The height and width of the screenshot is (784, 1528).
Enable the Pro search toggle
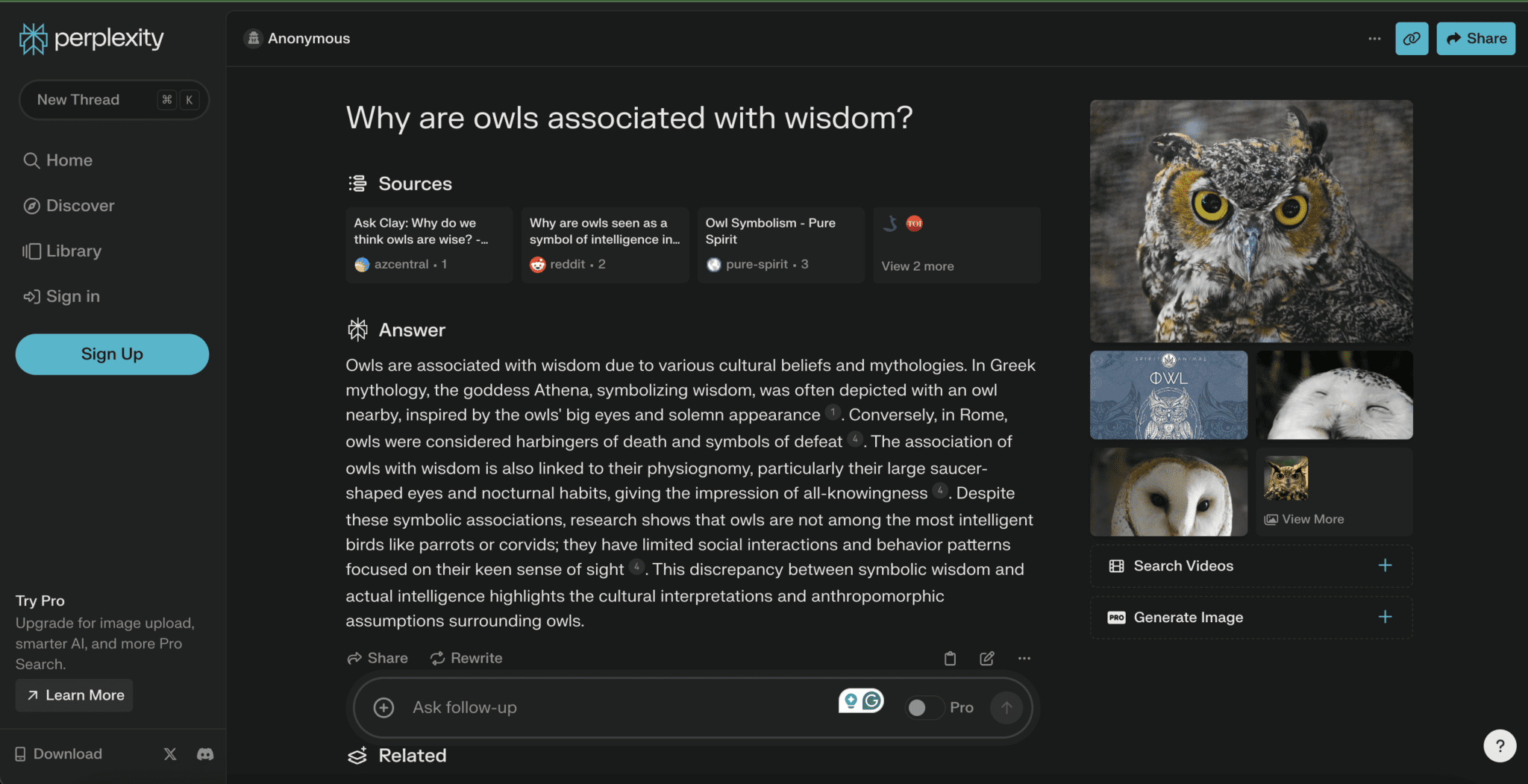click(x=922, y=707)
